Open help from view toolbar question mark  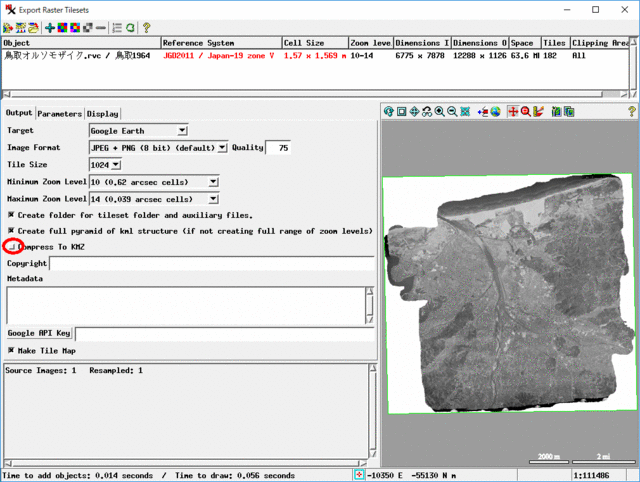click(632, 111)
